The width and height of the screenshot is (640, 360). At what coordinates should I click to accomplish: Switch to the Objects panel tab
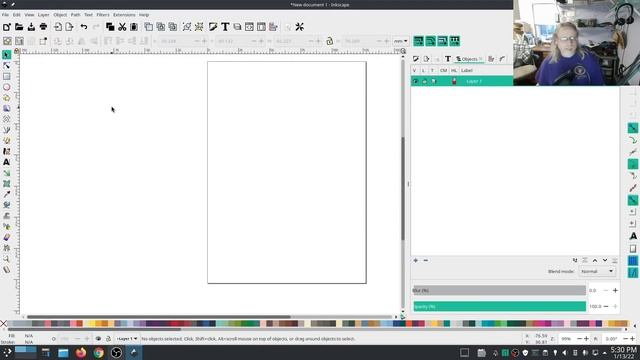[x=469, y=59]
